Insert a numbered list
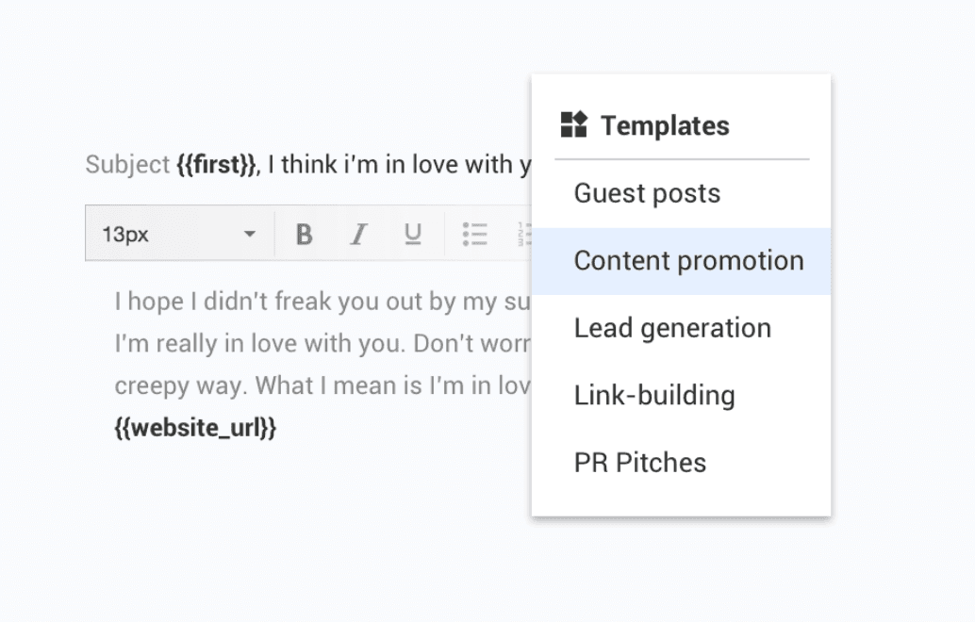This screenshot has width=975, height=622. [x=524, y=235]
